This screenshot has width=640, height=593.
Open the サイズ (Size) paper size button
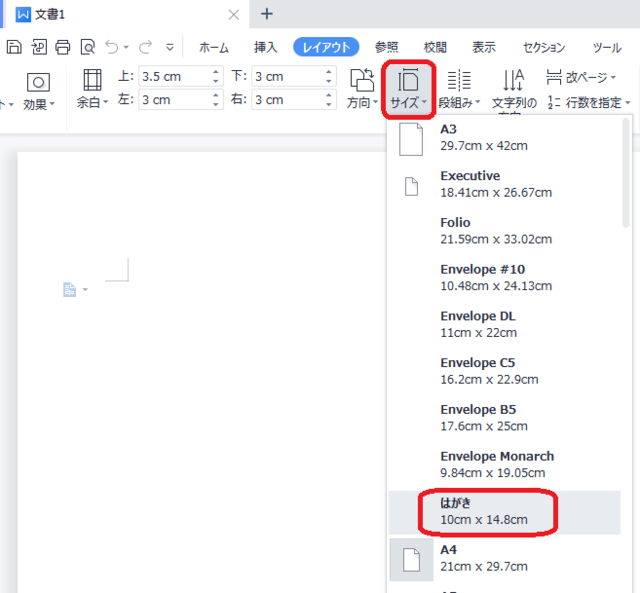[x=410, y=88]
